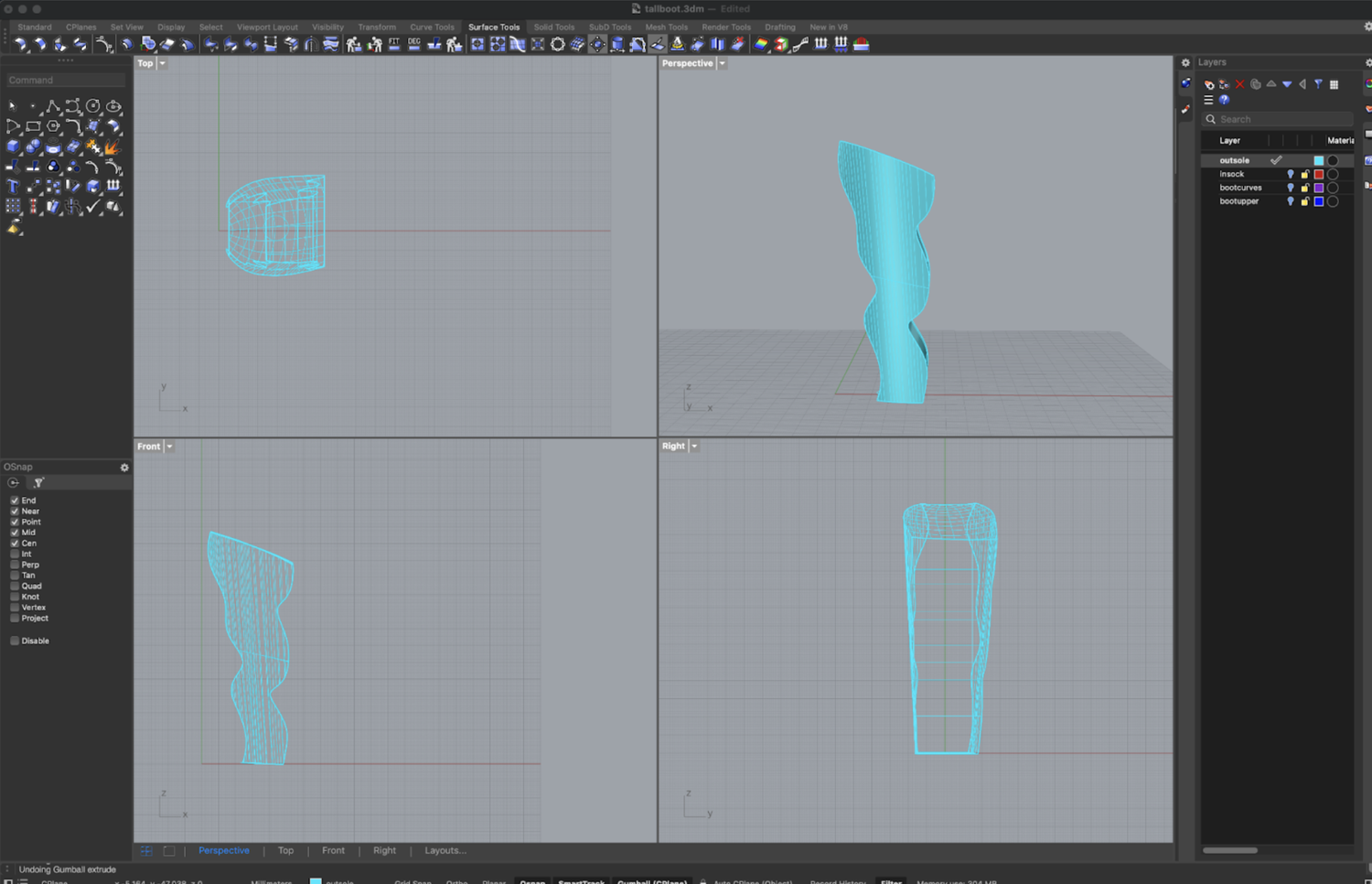Image resolution: width=1372 pixels, height=884 pixels.
Task: Open Layers panel help question icon
Action: tap(1224, 100)
